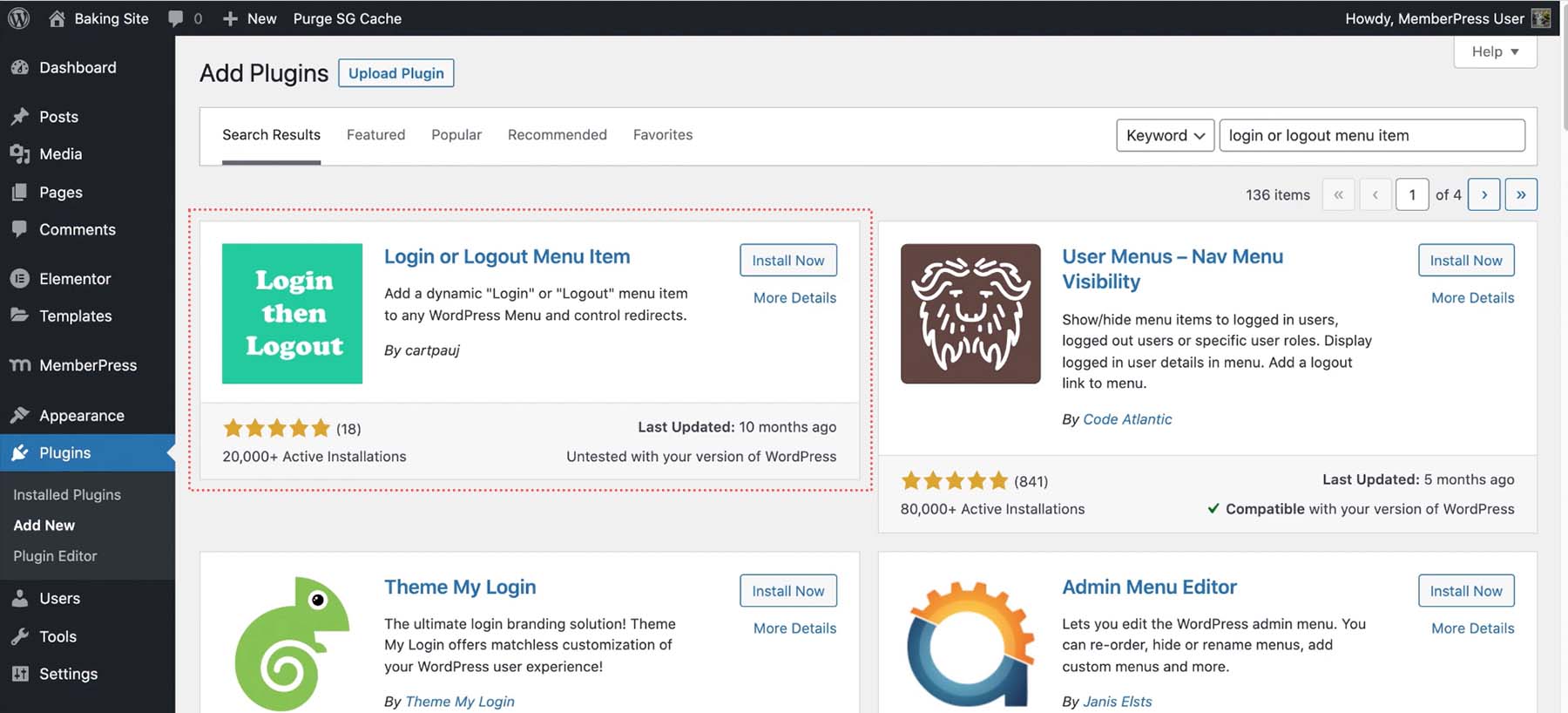
Task: Click the Elementor icon in sidebar
Action: click(20, 279)
